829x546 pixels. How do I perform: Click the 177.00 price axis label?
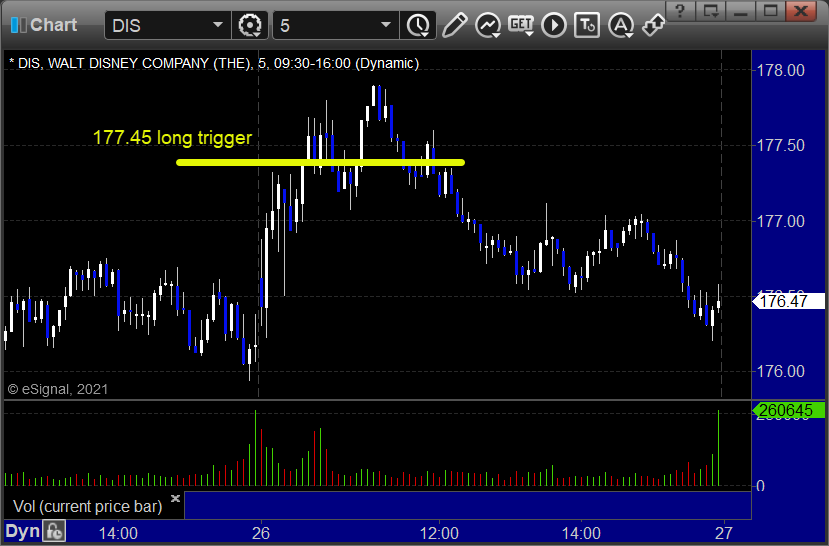click(781, 221)
